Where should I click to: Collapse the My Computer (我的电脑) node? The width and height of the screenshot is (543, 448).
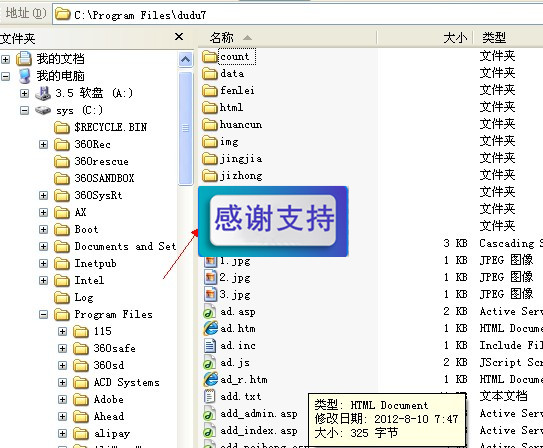click(x=5, y=76)
